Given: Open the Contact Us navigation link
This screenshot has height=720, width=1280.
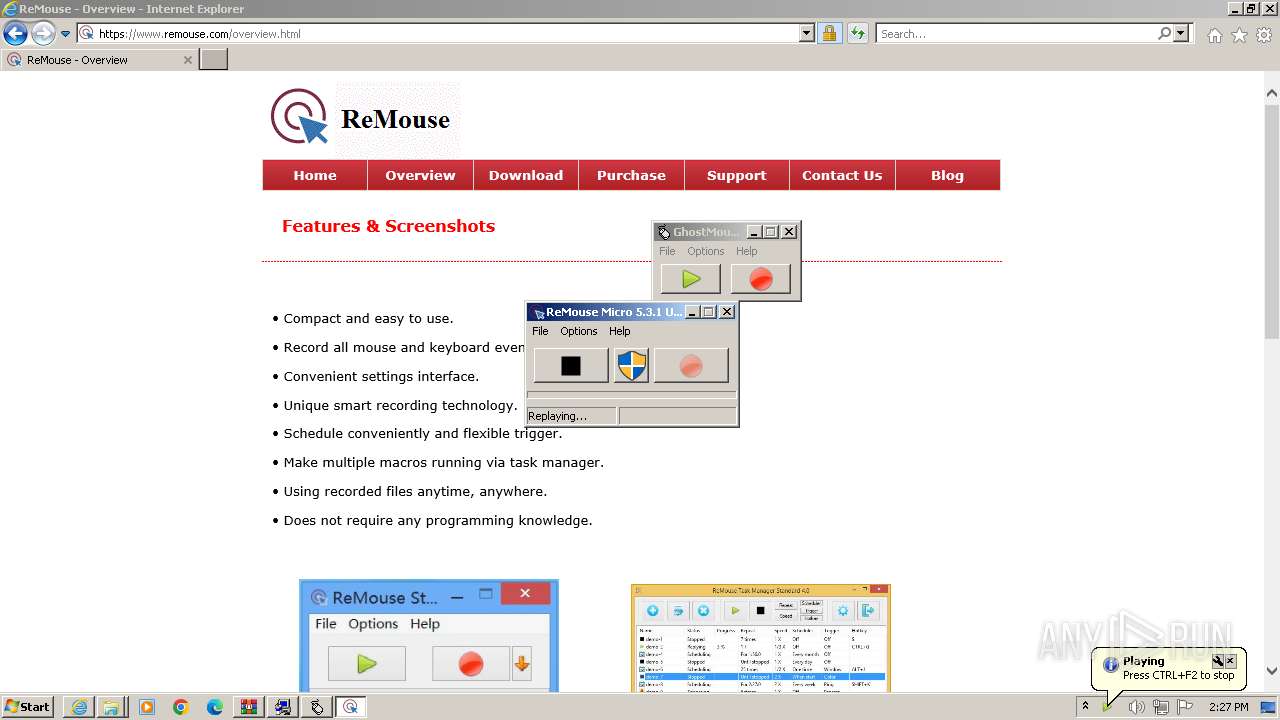Looking at the screenshot, I should pyautogui.click(x=842, y=175).
